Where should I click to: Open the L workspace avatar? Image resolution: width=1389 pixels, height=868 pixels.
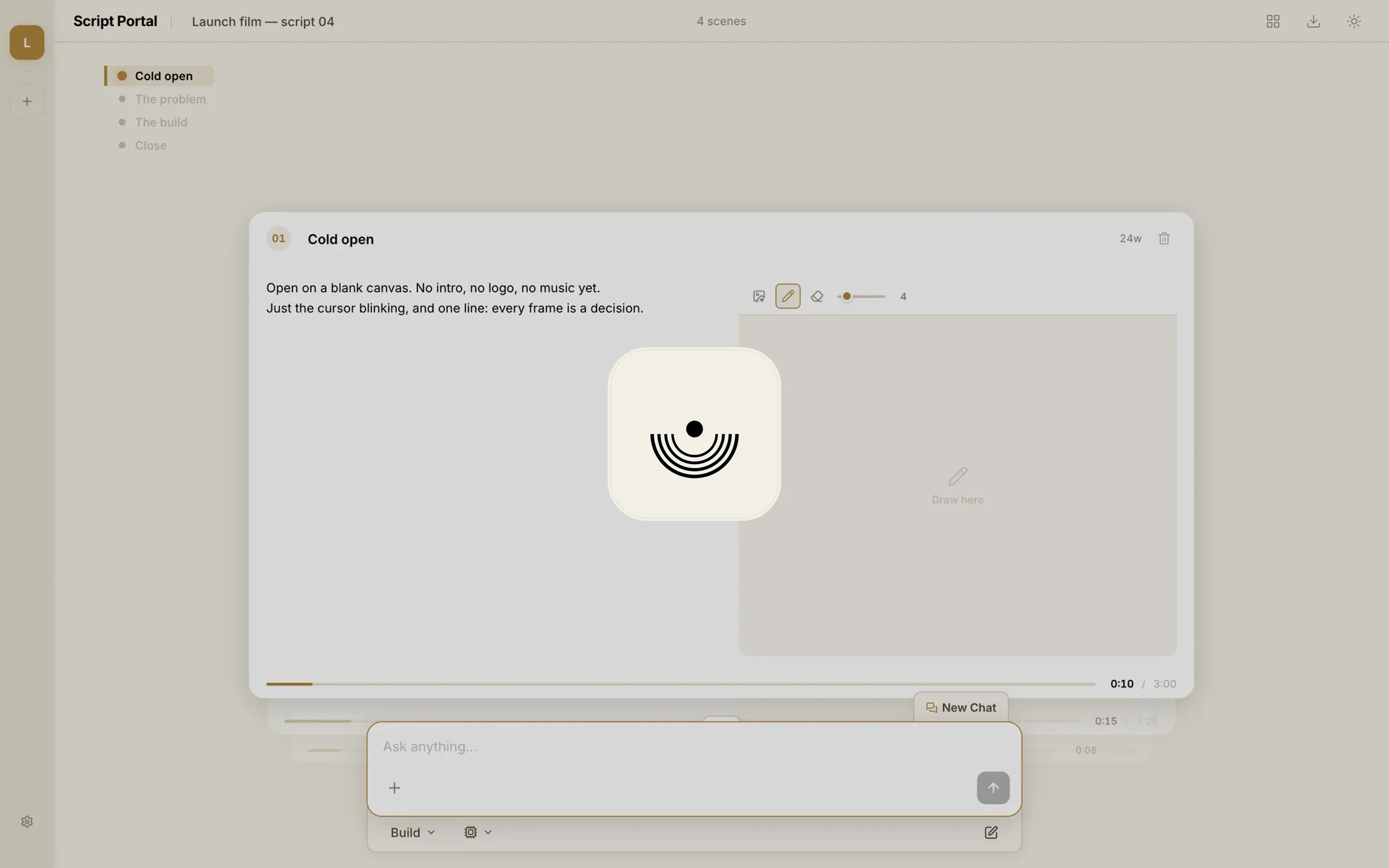pos(27,42)
